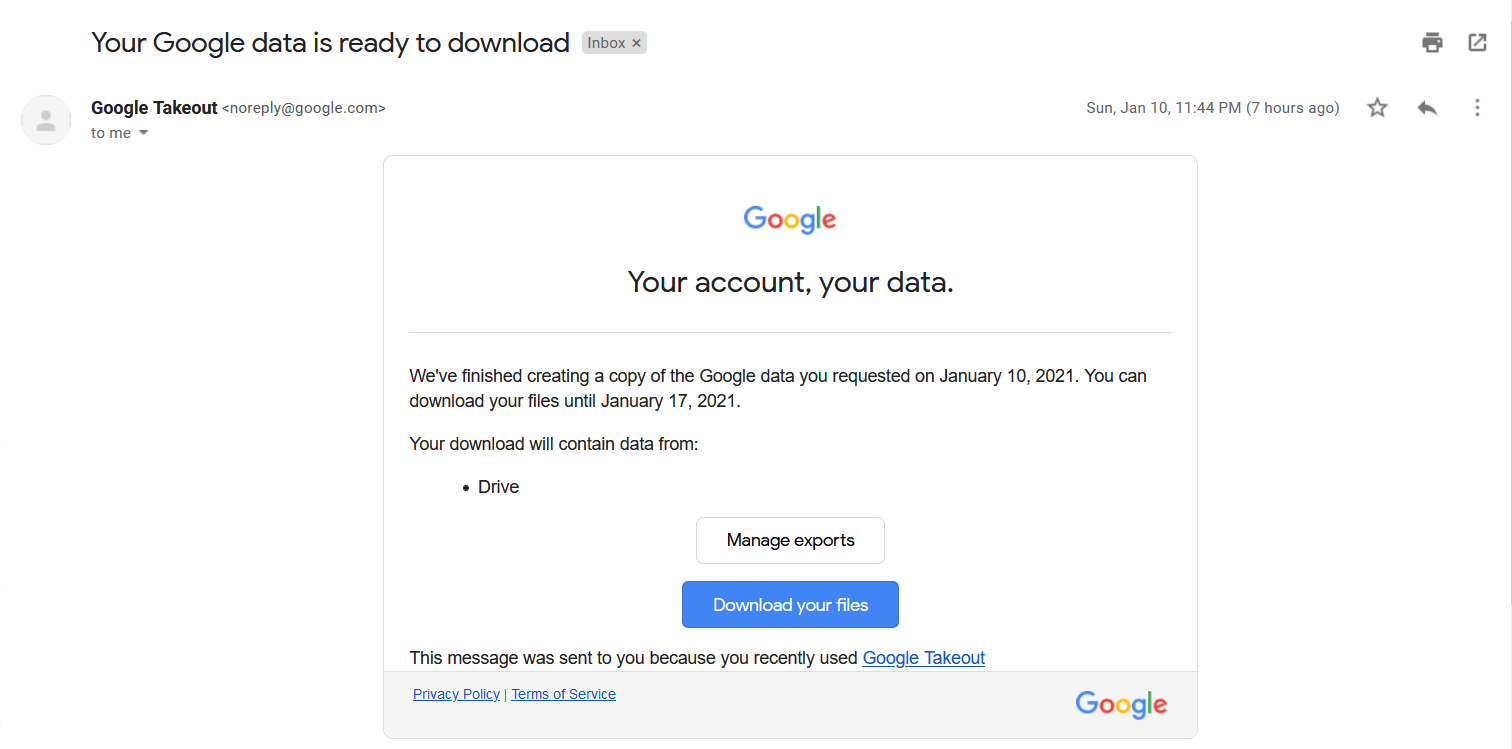The width and height of the screenshot is (1512, 749).
Task: Open the Terms of Service link
Action: point(563,693)
